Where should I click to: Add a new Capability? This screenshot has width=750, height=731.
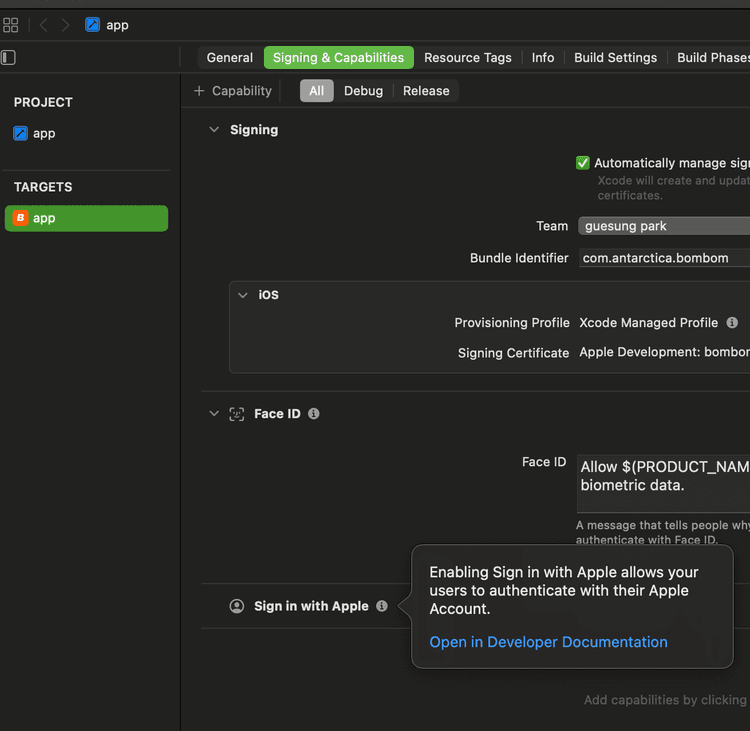[x=233, y=91]
